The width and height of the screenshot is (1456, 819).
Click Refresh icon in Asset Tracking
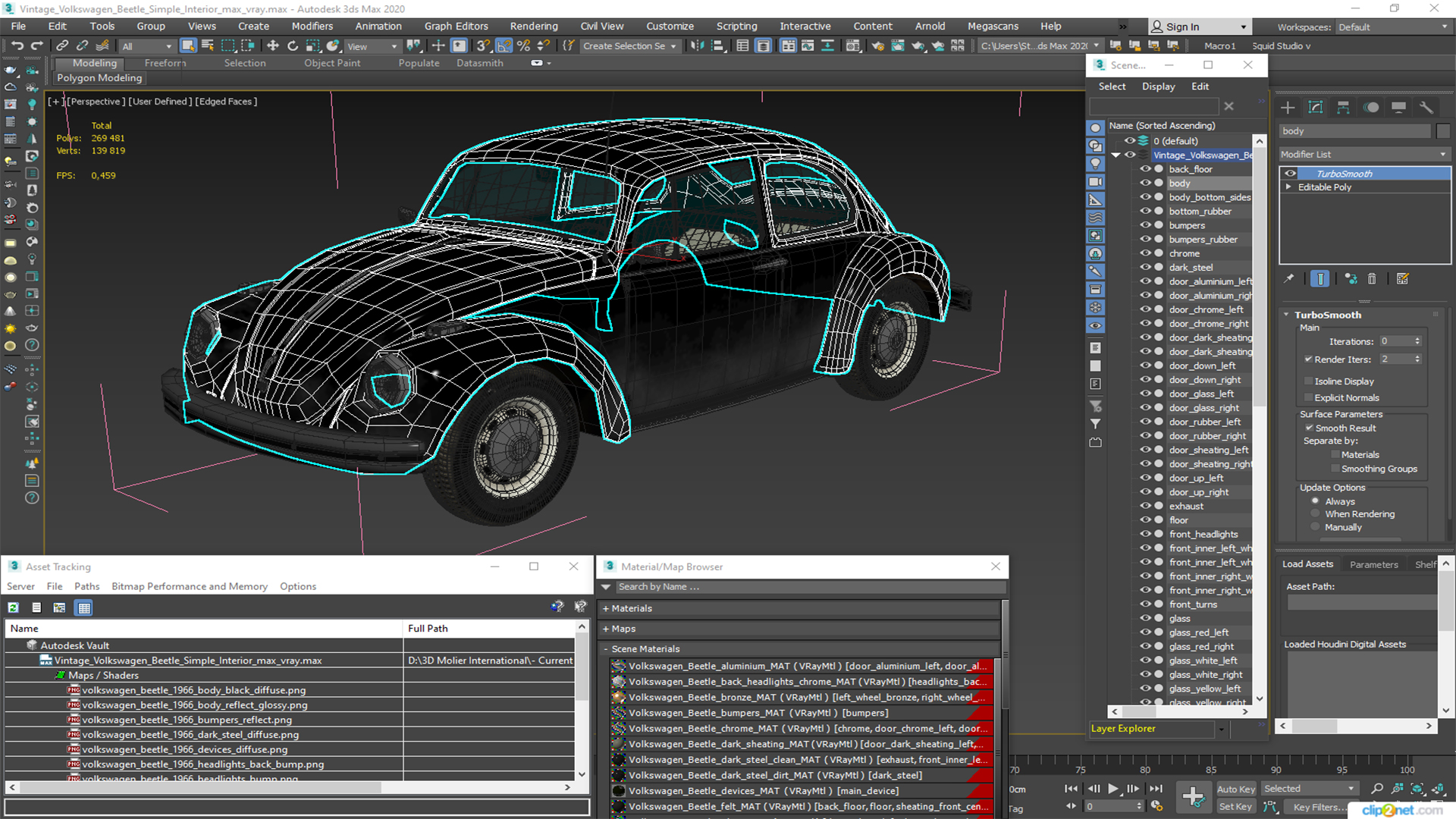pyautogui.click(x=14, y=607)
